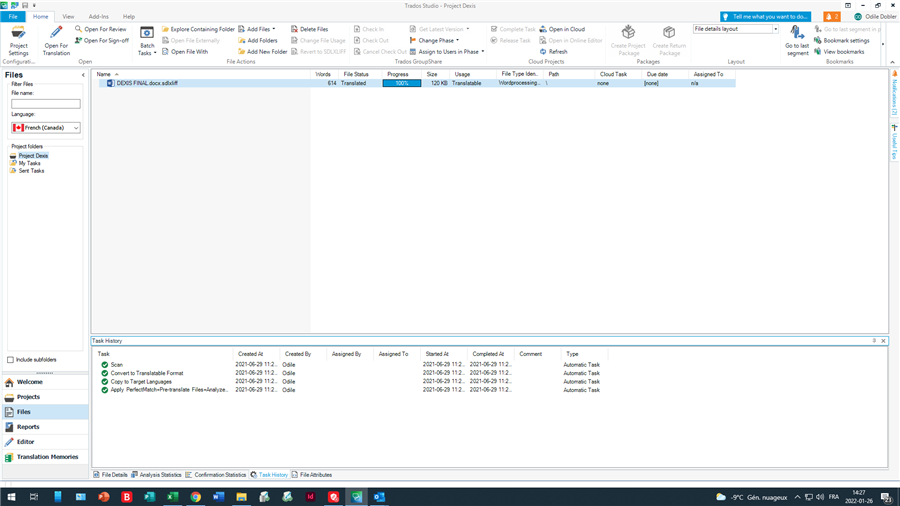The image size is (900, 506).
Task: Open Outlook from taskbar
Action: point(379,497)
